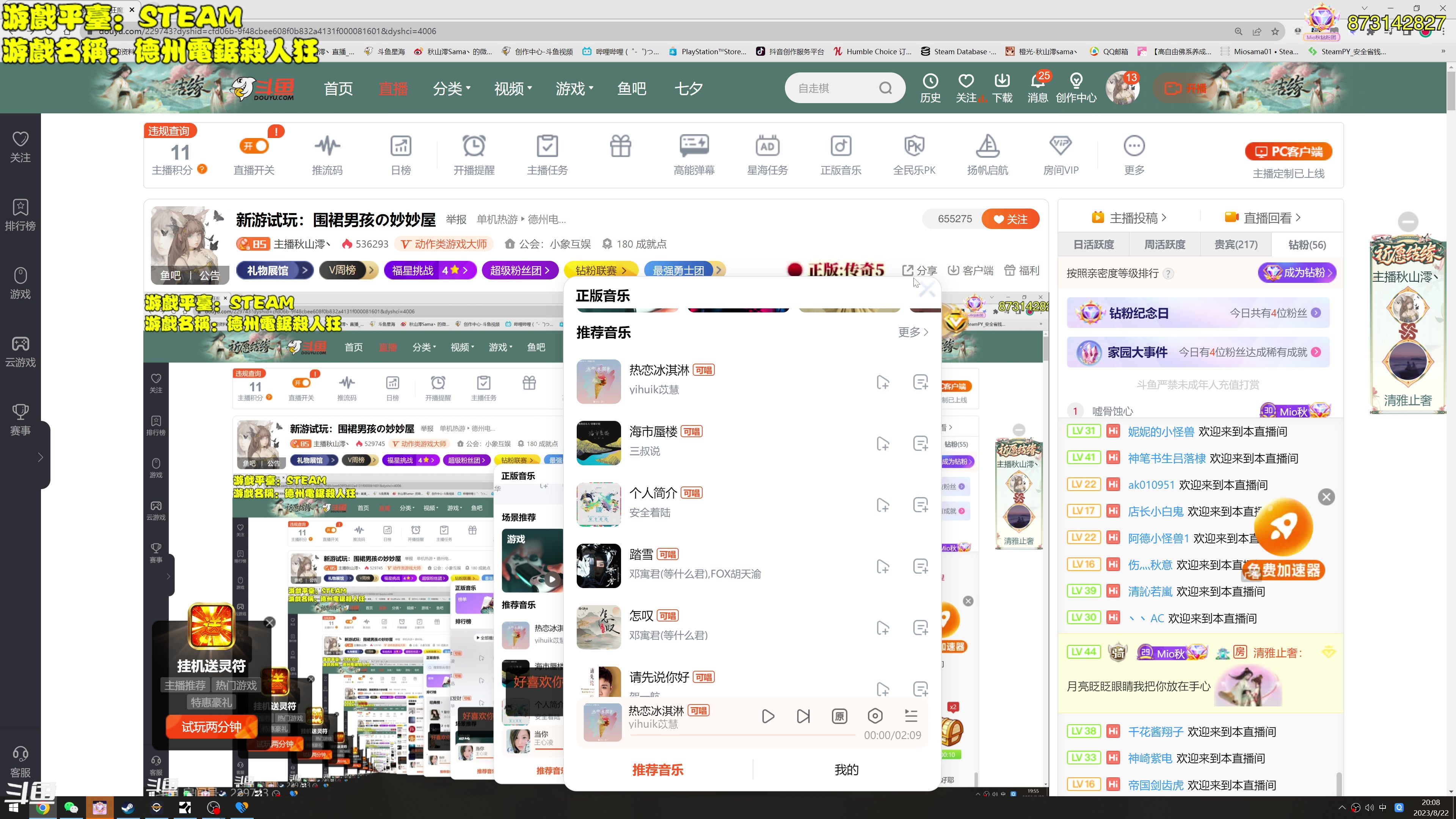The image size is (1456, 819).
Task: Expand the 分类 dropdown in navigation
Action: [x=452, y=88]
